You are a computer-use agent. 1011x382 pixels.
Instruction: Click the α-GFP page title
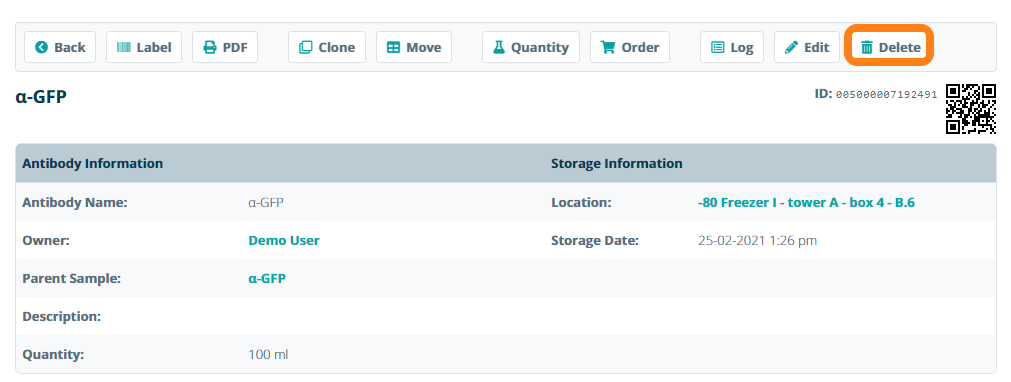(x=41, y=97)
